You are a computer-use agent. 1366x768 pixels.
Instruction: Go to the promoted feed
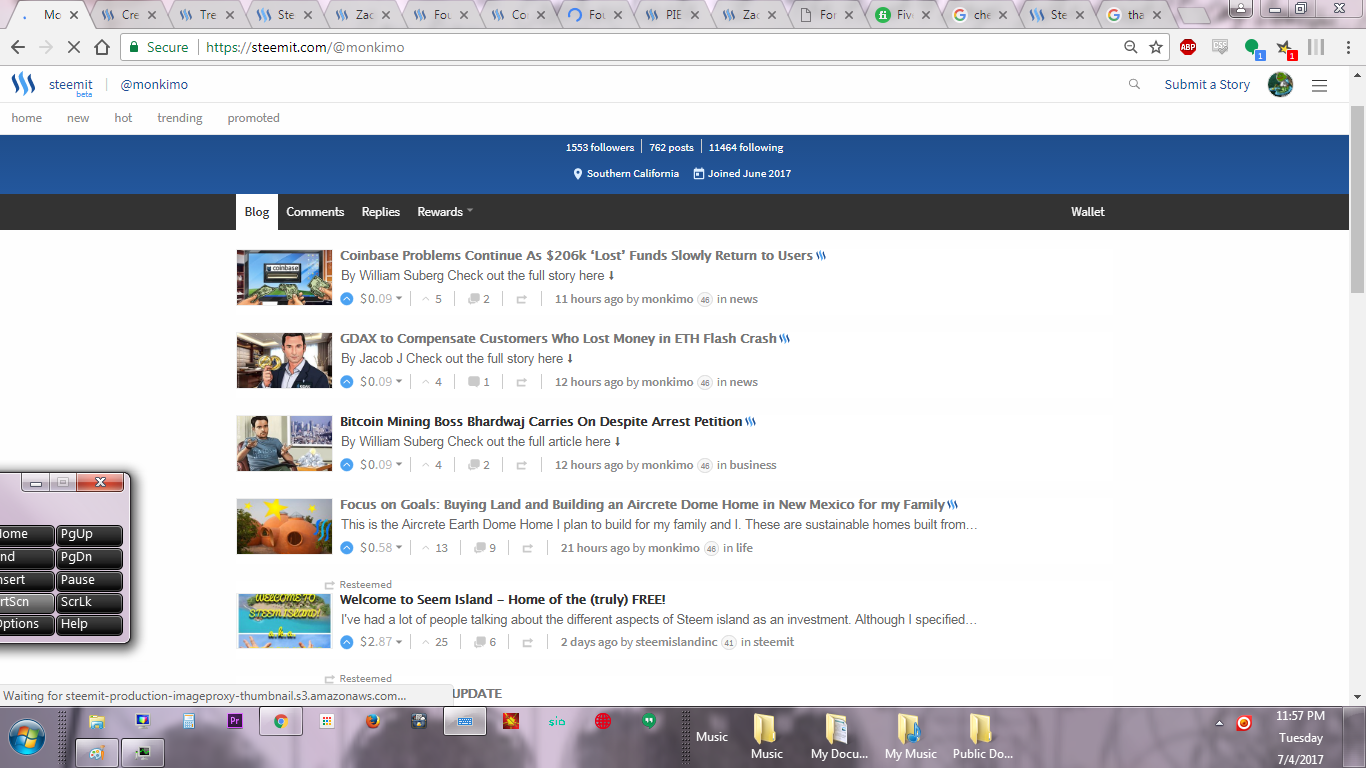pyautogui.click(x=253, y=118)
